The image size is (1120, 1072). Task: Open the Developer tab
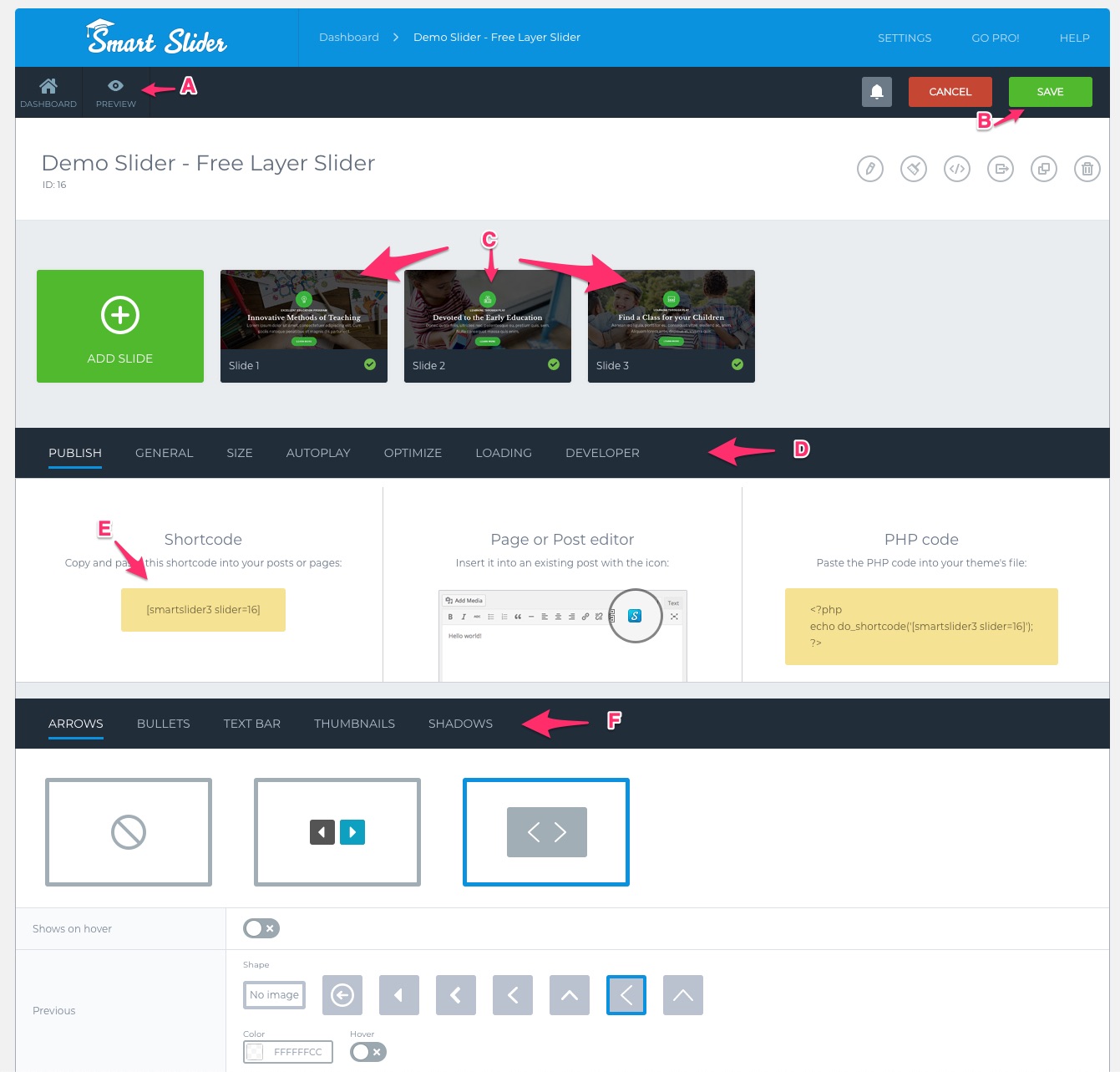(x=602, y=453)
